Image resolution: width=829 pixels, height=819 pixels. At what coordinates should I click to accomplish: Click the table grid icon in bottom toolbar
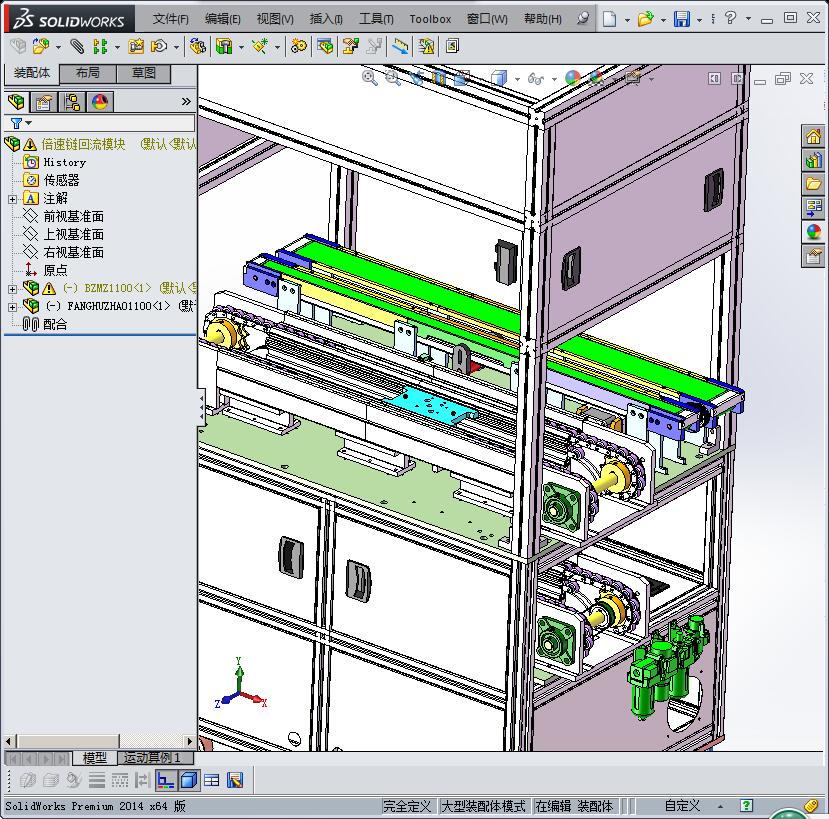pos(211,780)
